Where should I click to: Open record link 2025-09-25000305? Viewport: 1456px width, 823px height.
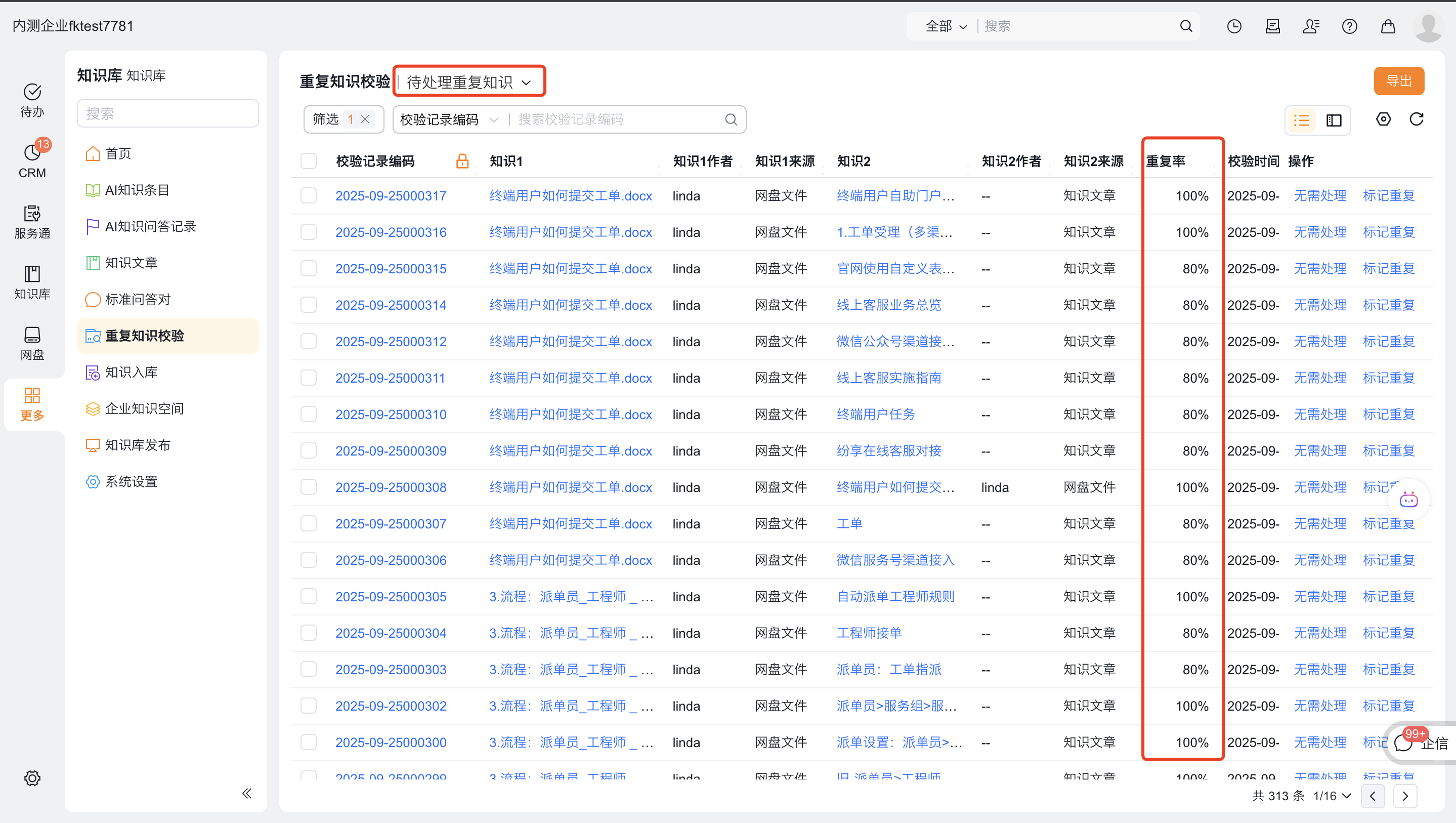(391, 597)
